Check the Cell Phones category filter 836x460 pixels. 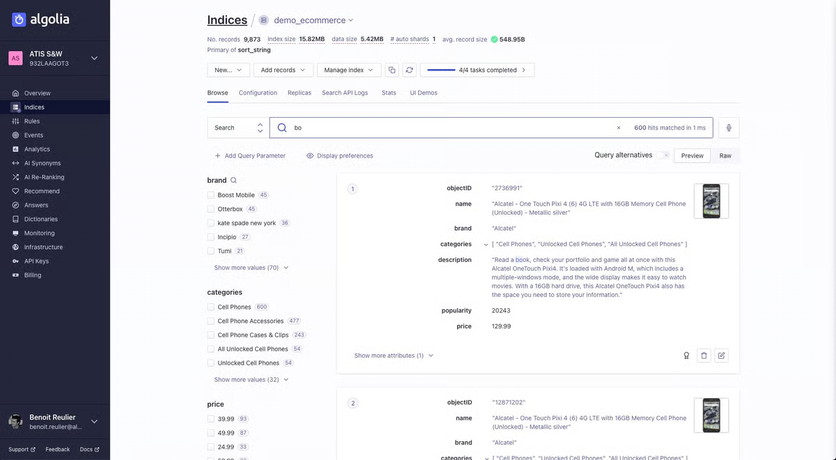(x=211, y=307)
